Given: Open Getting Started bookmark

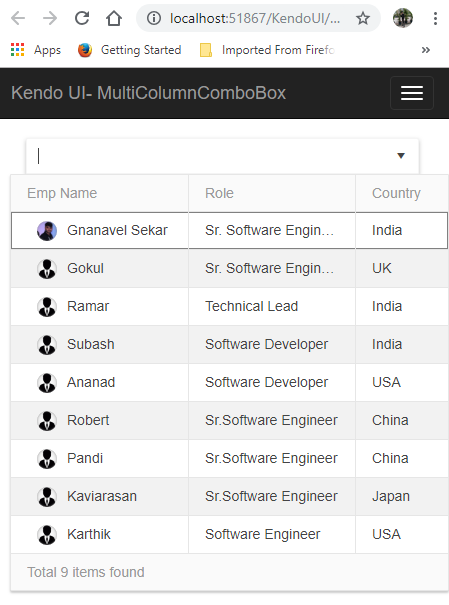Looking at the screenshot, I should point(129,50).
